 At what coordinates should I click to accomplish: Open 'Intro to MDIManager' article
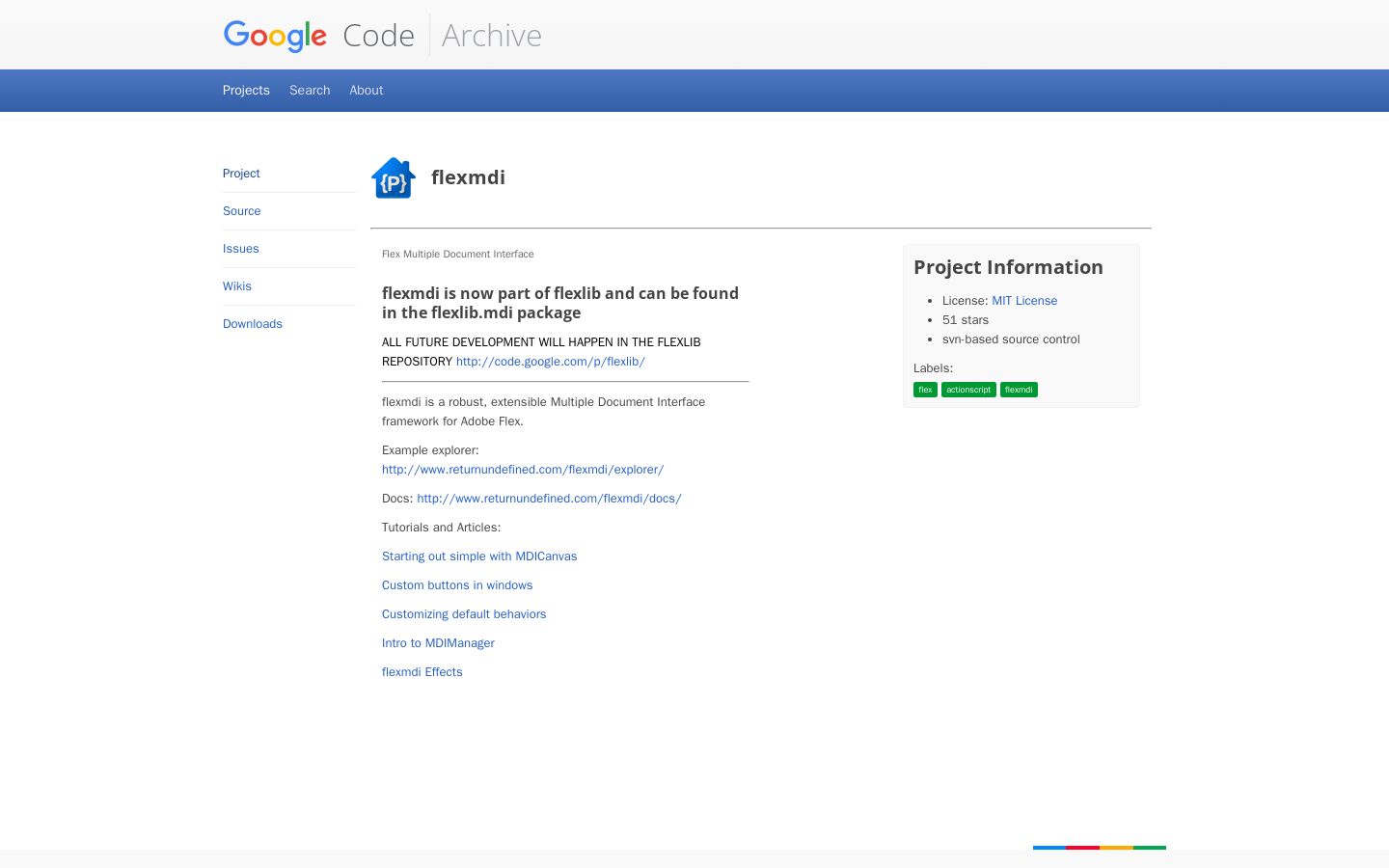pos(438,643)
